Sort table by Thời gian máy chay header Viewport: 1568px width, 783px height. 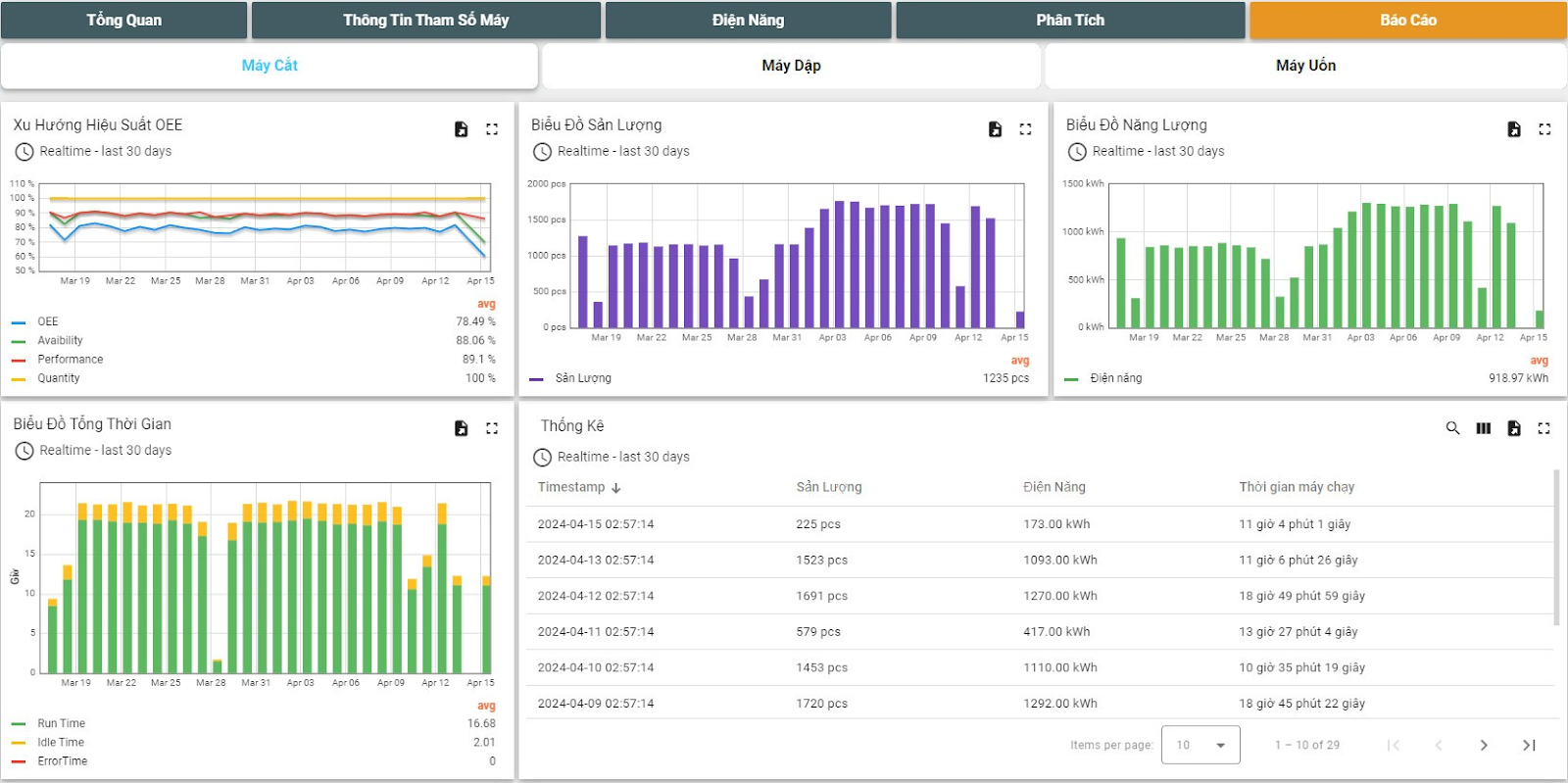click(1297, 487)
